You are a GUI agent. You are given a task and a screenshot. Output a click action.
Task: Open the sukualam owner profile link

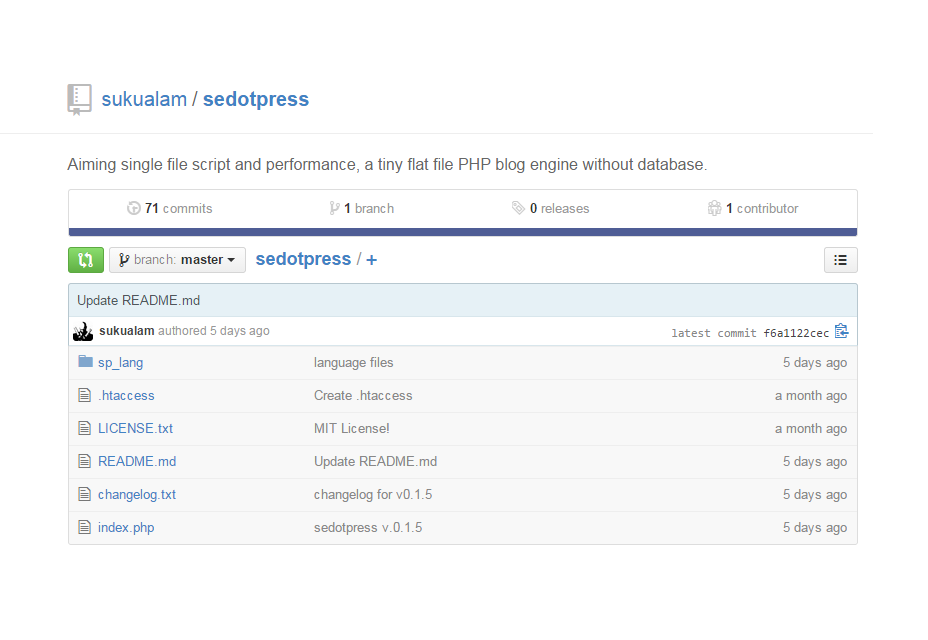pos(144,99)
